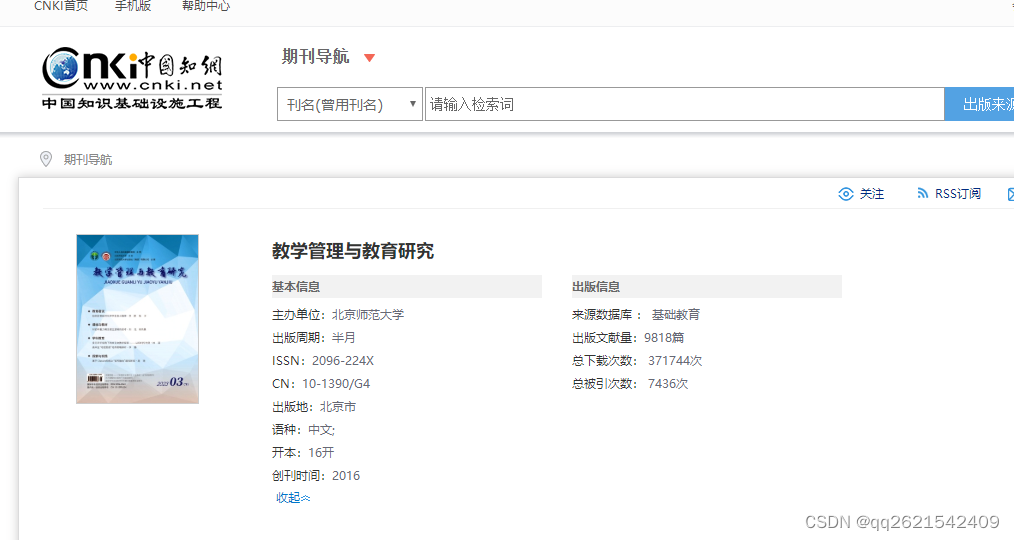The height and width of the screenshot is (540, 1014).
Task: Click the 期刊导航 heading text
Action: pos(316,57)
